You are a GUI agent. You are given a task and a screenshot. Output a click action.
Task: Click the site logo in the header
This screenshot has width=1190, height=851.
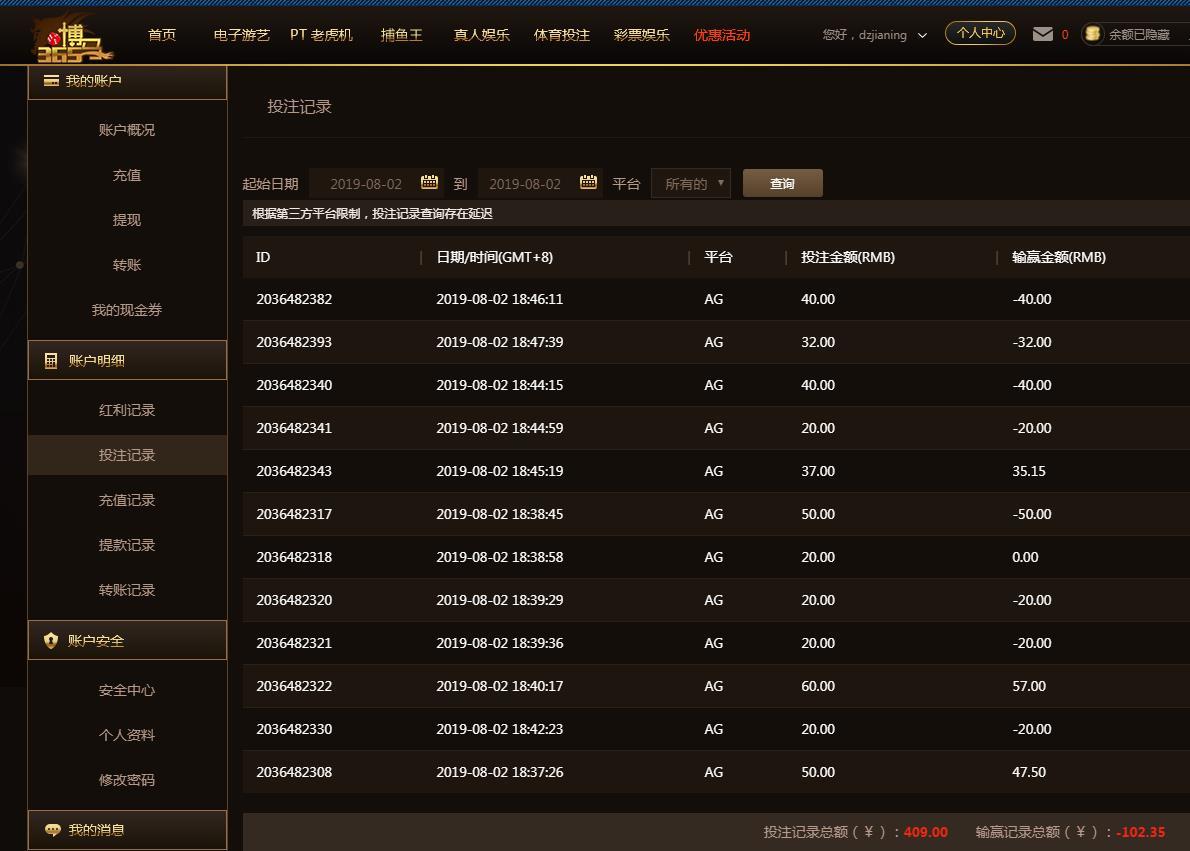tap(74, 39)
